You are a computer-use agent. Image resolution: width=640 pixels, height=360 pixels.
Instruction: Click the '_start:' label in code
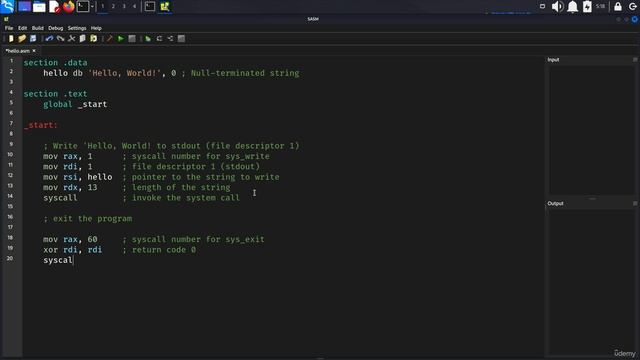[41, 125]
